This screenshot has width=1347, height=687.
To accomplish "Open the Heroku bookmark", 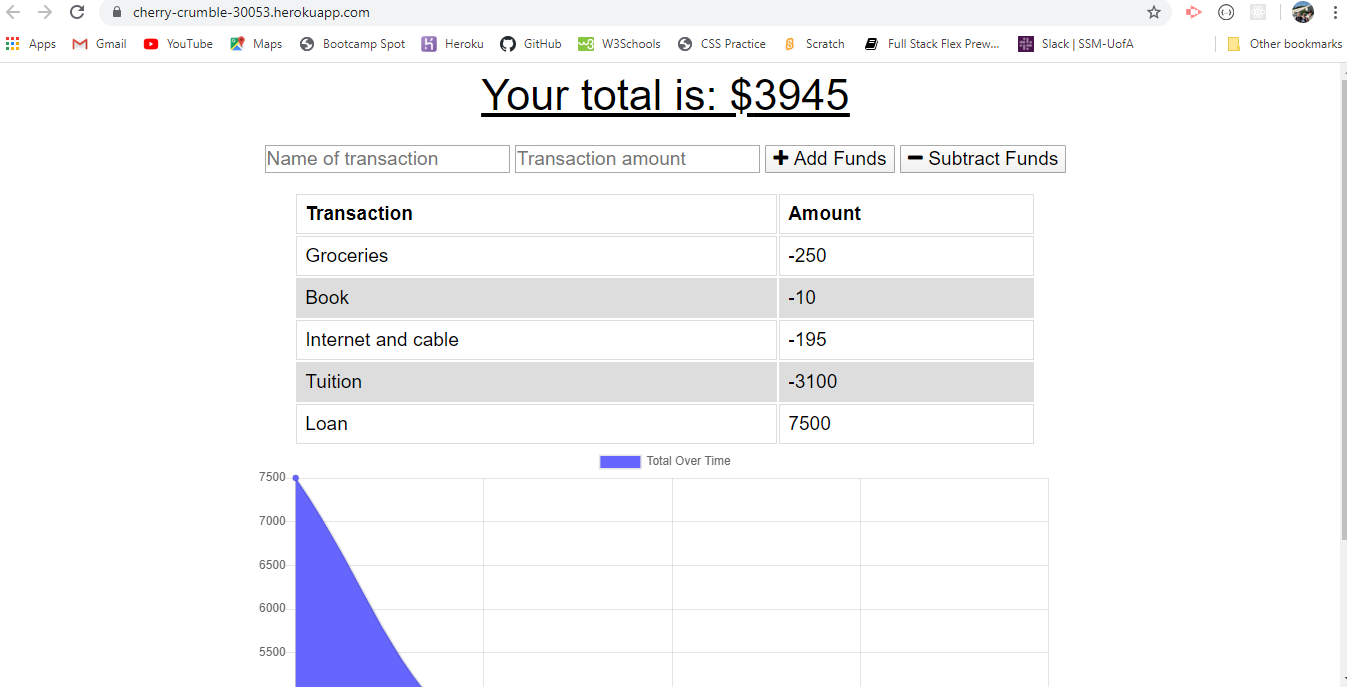I will click(452, 43).
